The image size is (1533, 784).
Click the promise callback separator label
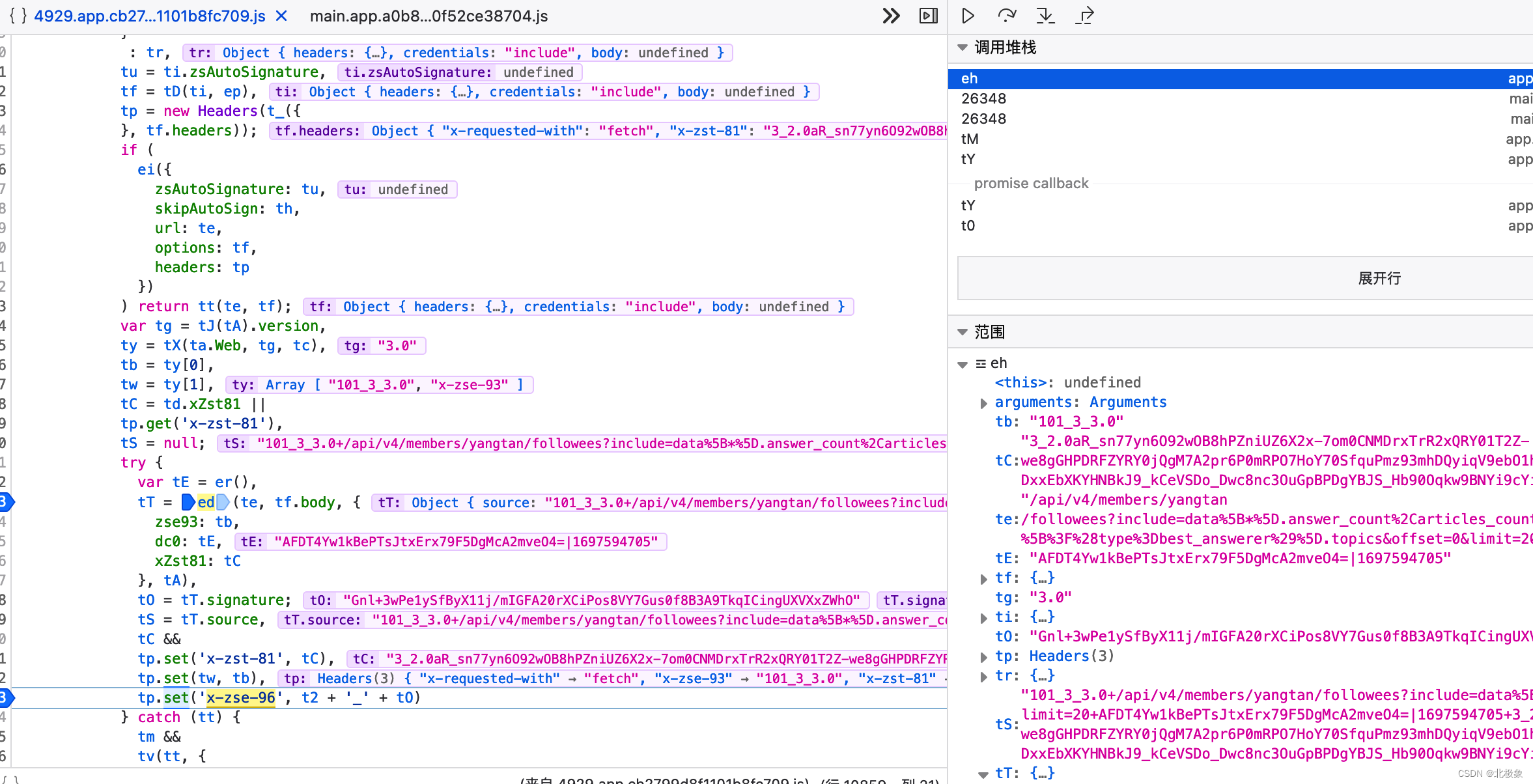(x=1031, y=184)
